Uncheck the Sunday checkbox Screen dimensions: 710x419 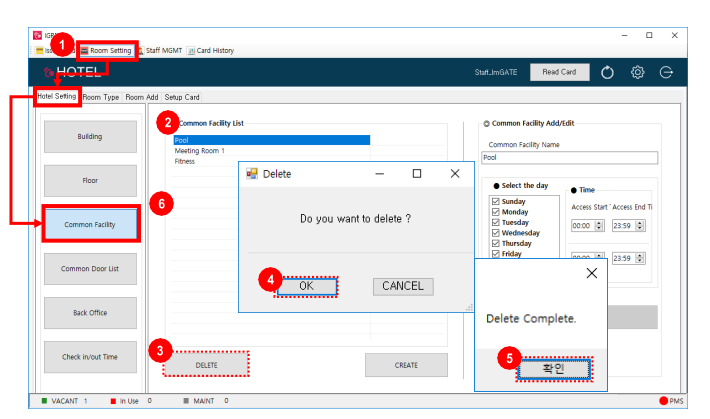[496, 202]
